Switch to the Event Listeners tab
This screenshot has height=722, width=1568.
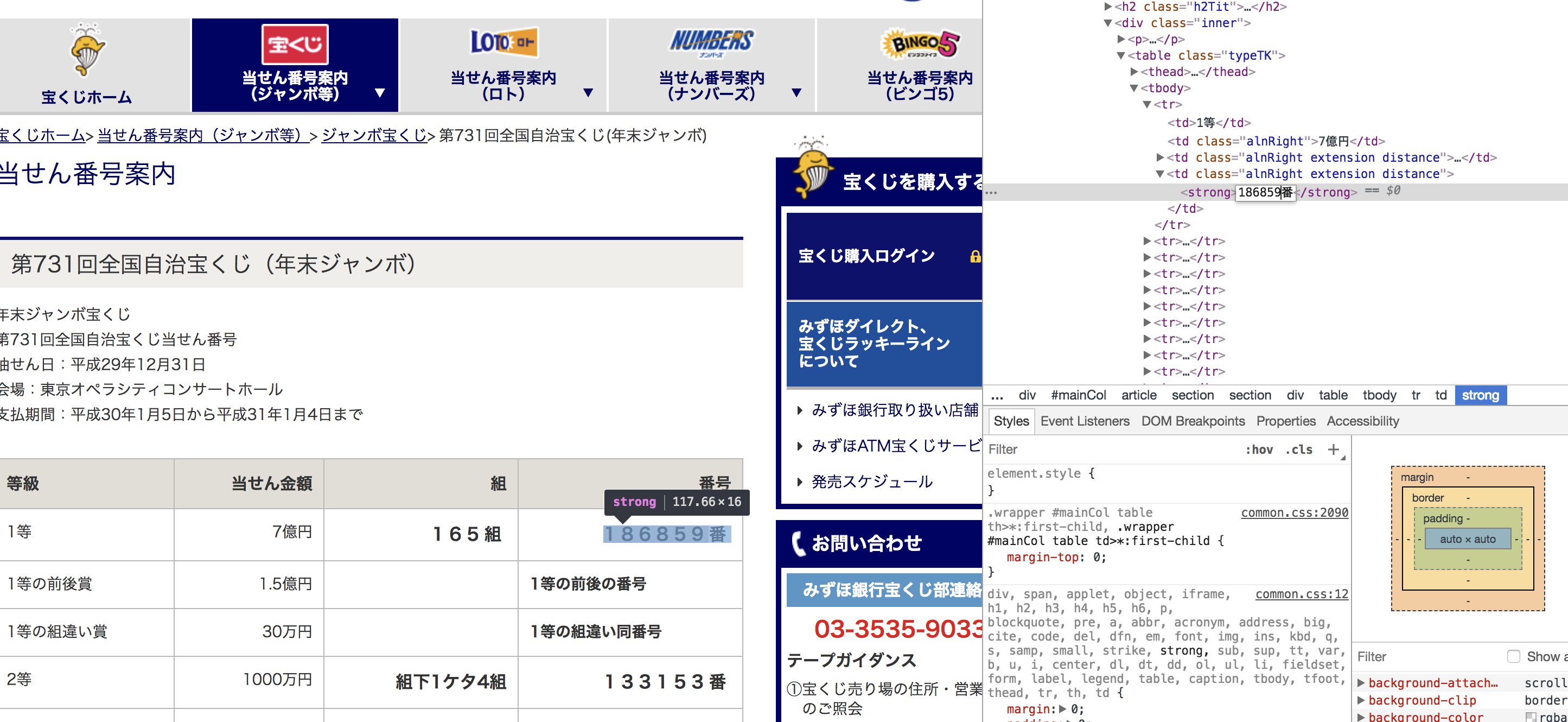pos(1085,421)
